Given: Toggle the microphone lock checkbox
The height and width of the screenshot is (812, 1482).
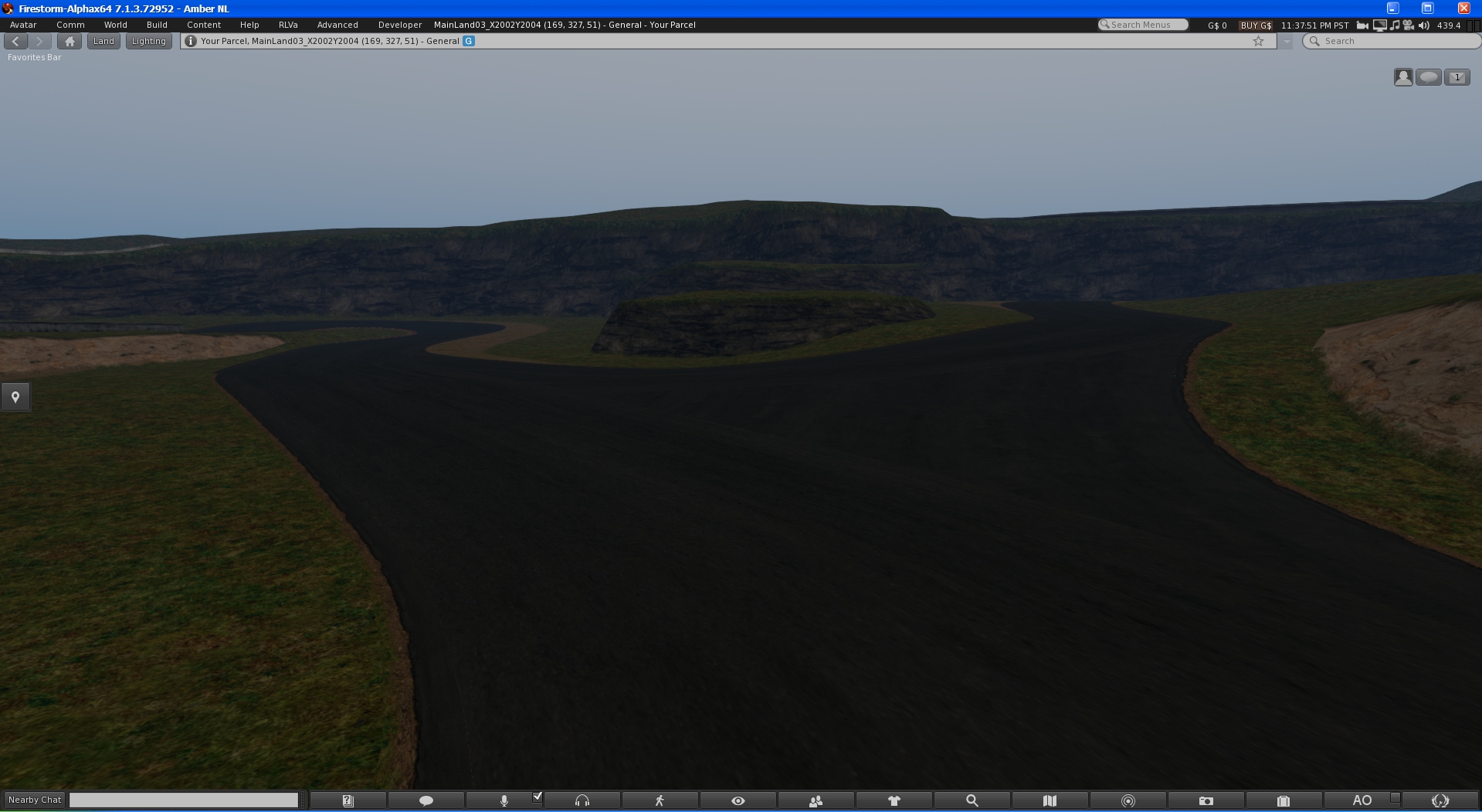Looking at the screenshot, I should coord(538,797).
